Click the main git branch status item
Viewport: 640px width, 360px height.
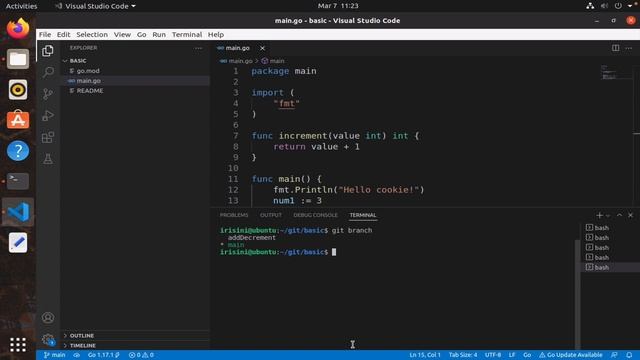tap(54, 355)
